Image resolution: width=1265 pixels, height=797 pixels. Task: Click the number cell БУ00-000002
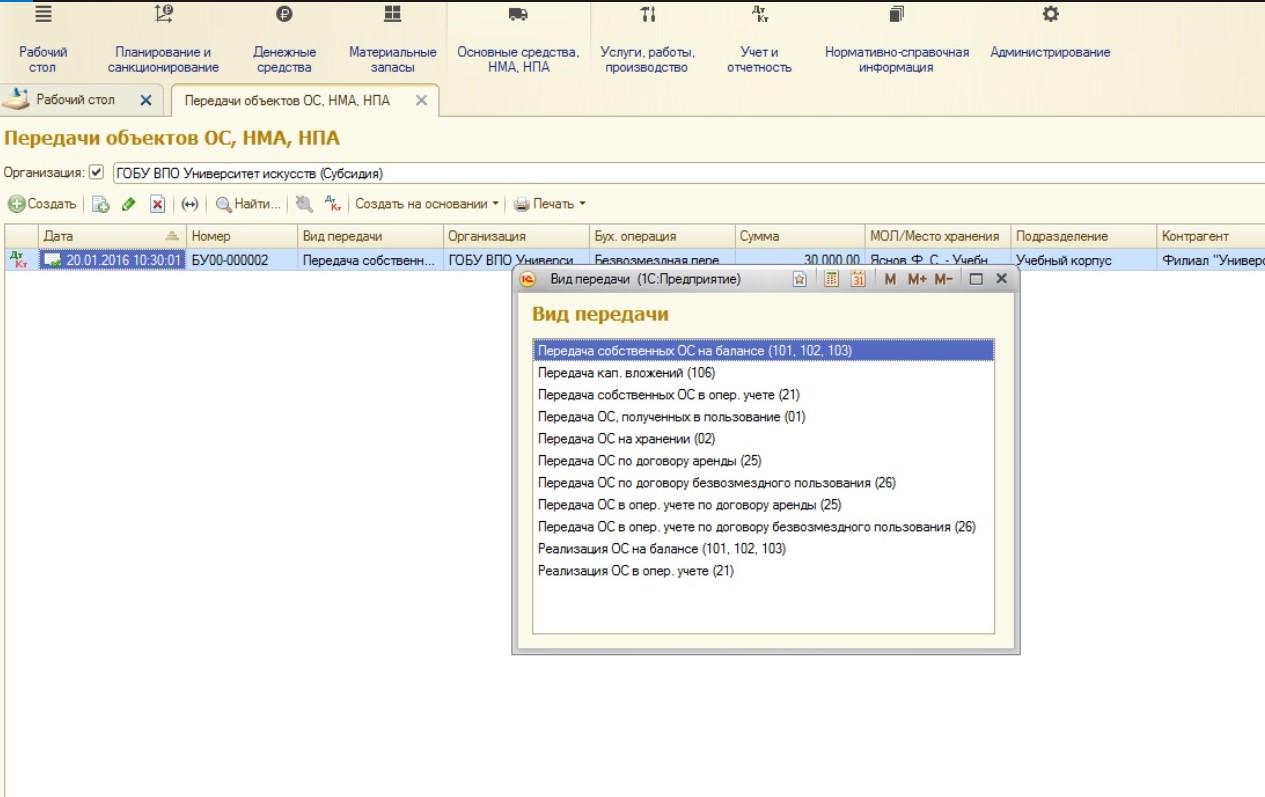tap(242, 260)
